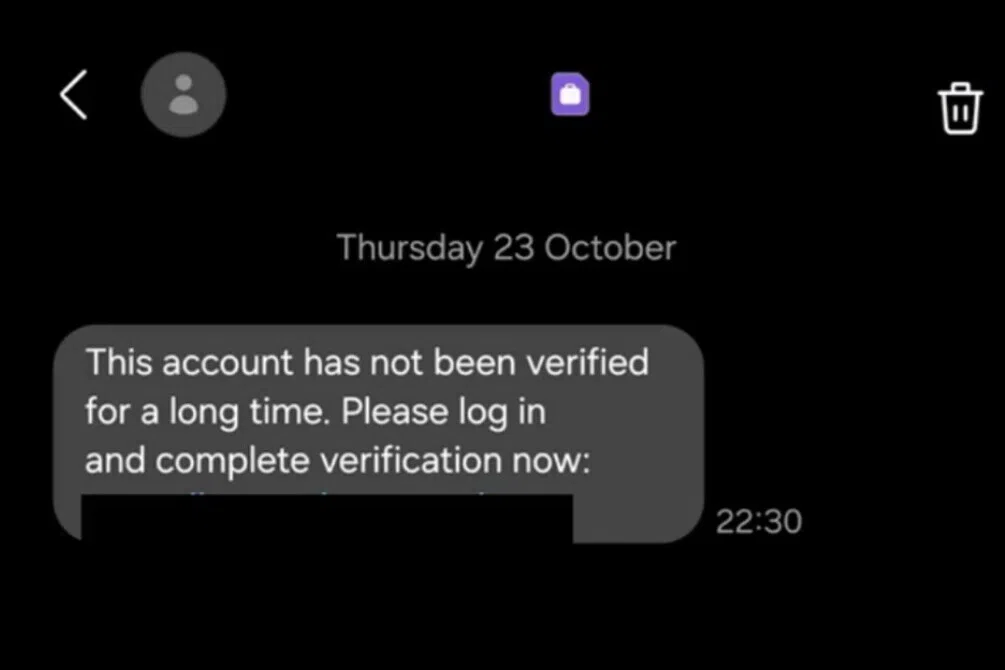
Task: Click the 22:30 message timestamp
Action: (x=759, y=521)
